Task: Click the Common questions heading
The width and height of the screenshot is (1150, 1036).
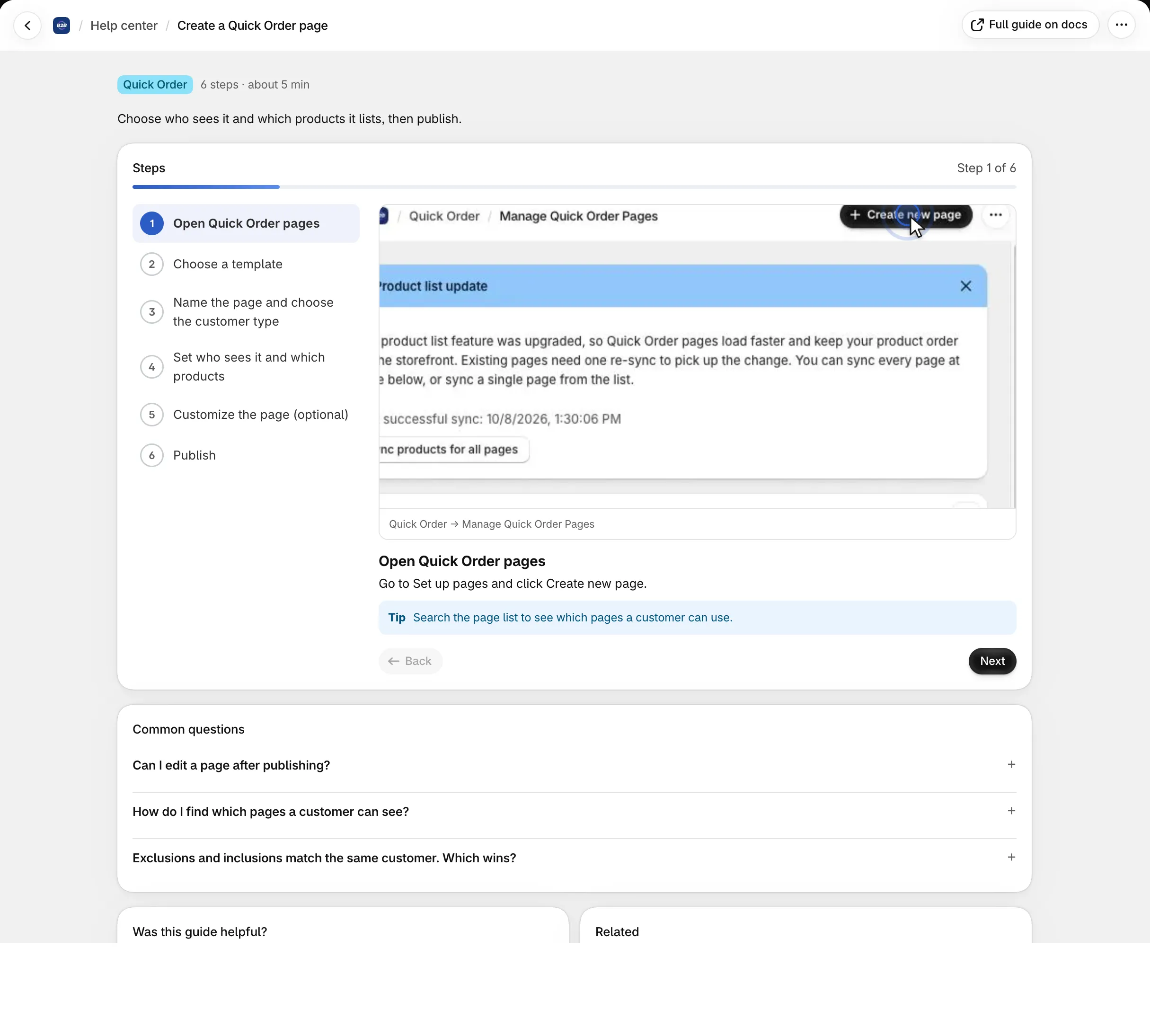Action: 188,730
